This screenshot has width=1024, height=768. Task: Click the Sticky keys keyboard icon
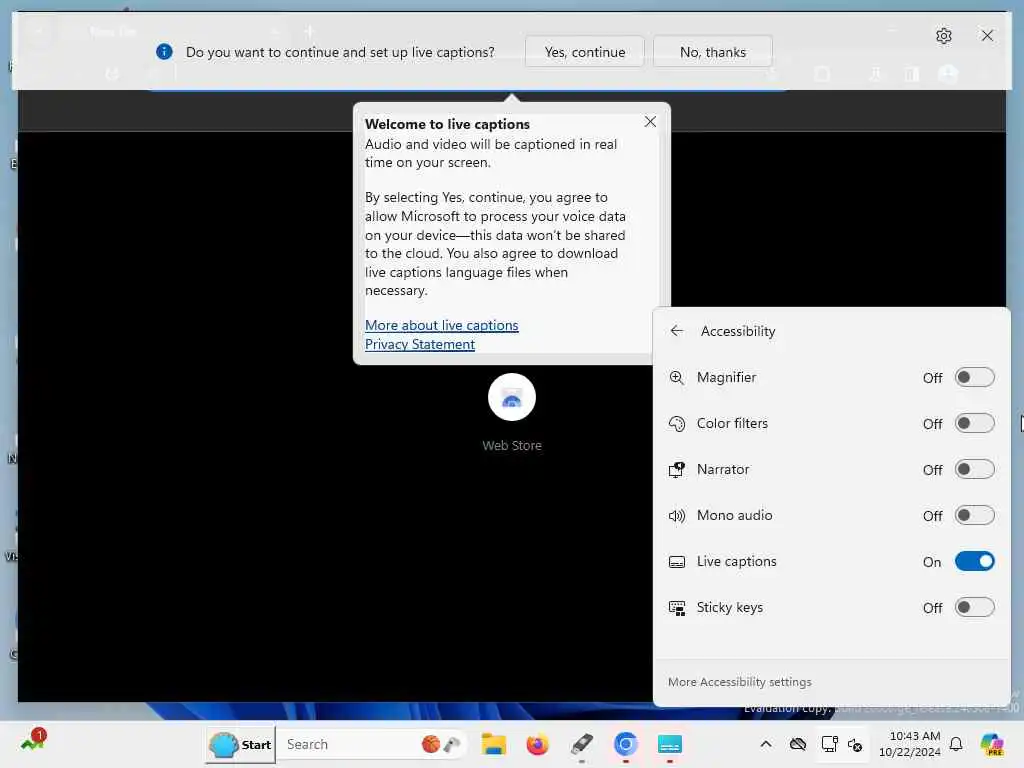pos(677,608)
